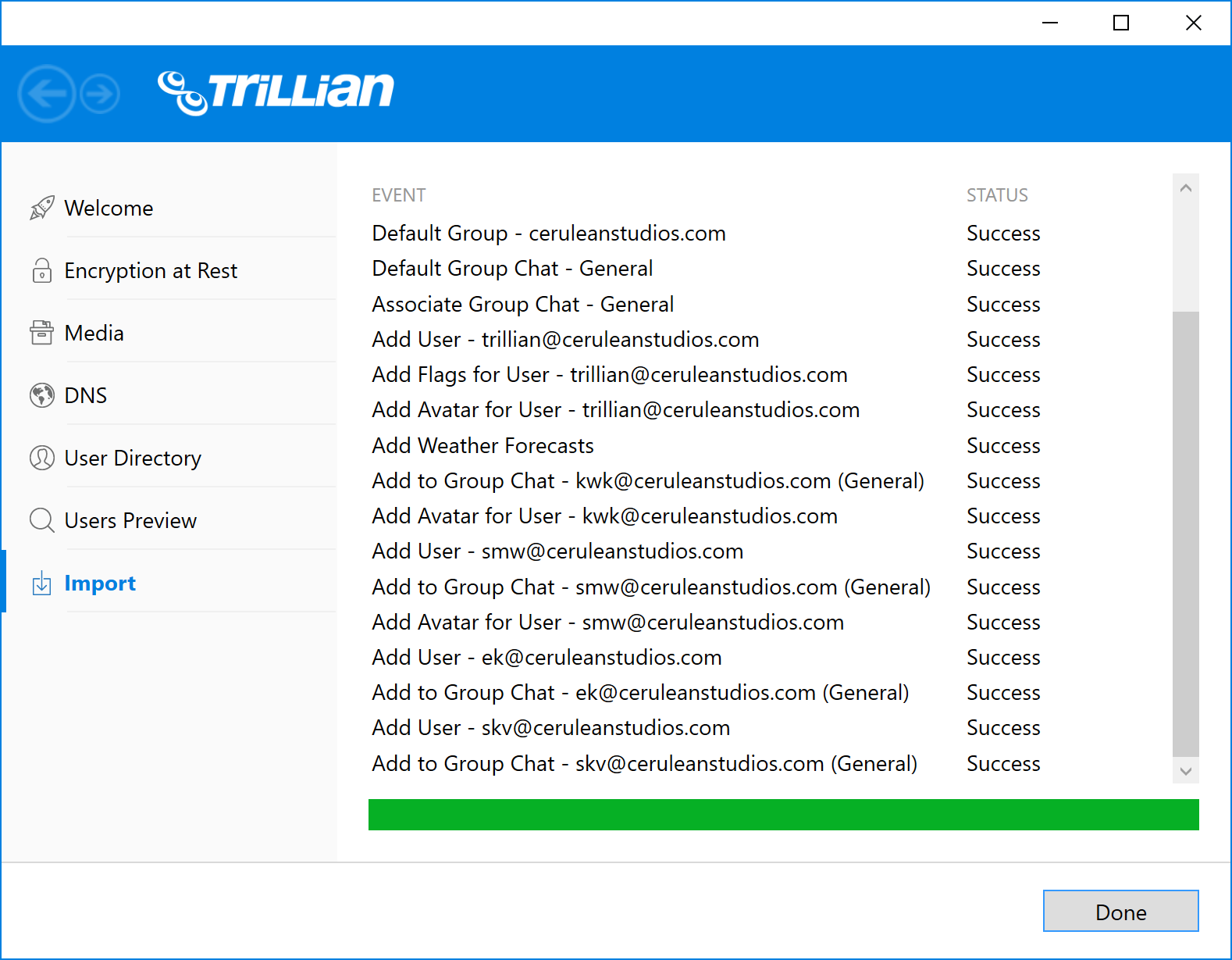The width and height of the screenshot is (1232, 960).
Task: Select the Add Weather Forecasts event row
Action: (x=482, y=446)
